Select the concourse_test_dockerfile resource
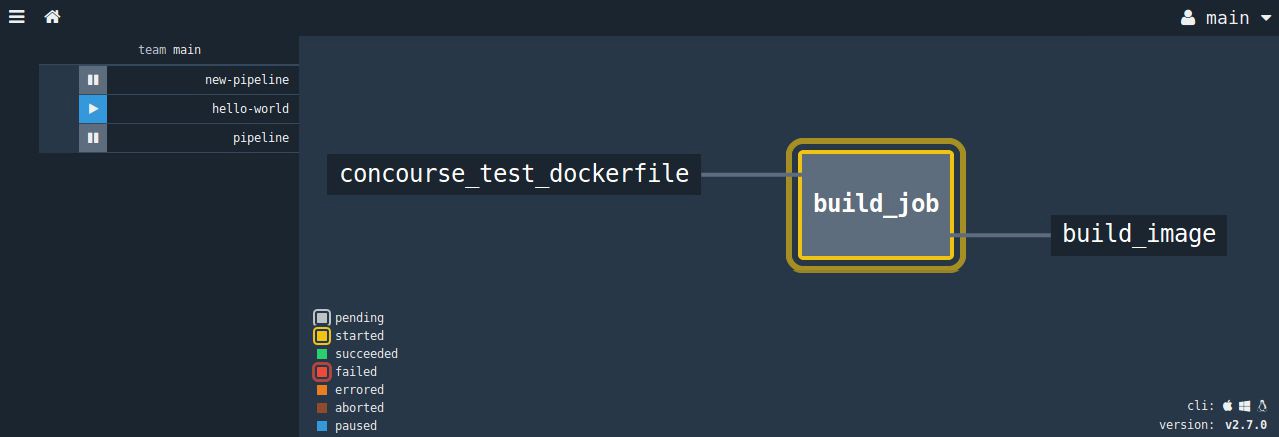 coord(514,174)
